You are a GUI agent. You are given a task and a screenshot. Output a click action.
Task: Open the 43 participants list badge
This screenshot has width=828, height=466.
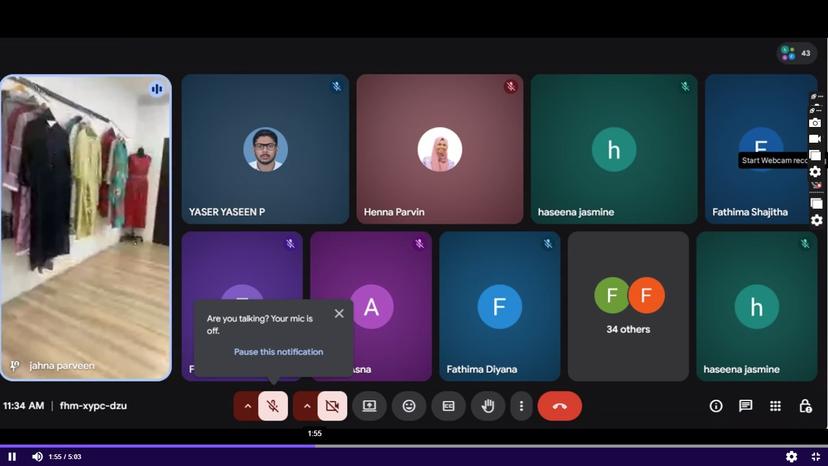pyautogui.click(x=797, y=53)
